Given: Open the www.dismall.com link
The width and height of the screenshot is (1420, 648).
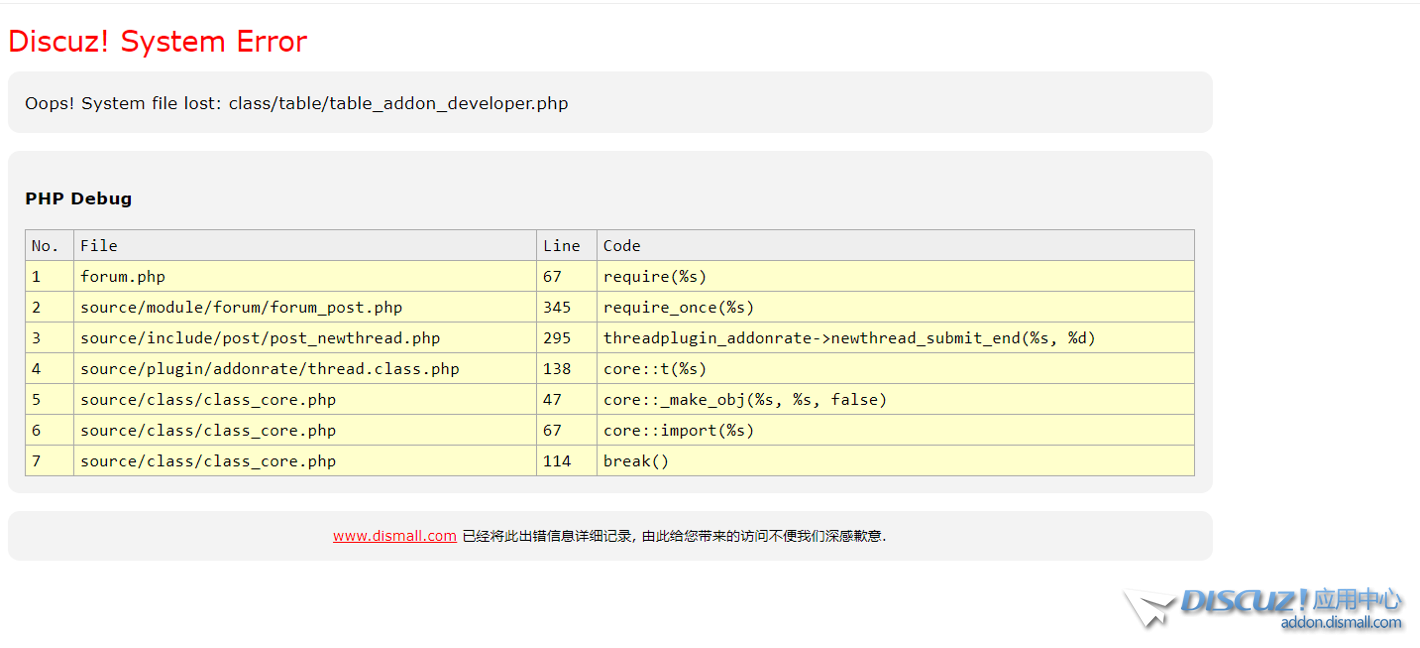Looking at the screenshot, I should (394, 536).
